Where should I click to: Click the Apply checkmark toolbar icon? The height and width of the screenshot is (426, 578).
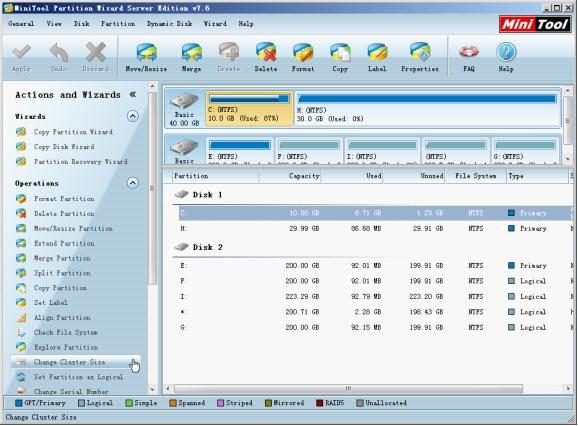(21, 53)
